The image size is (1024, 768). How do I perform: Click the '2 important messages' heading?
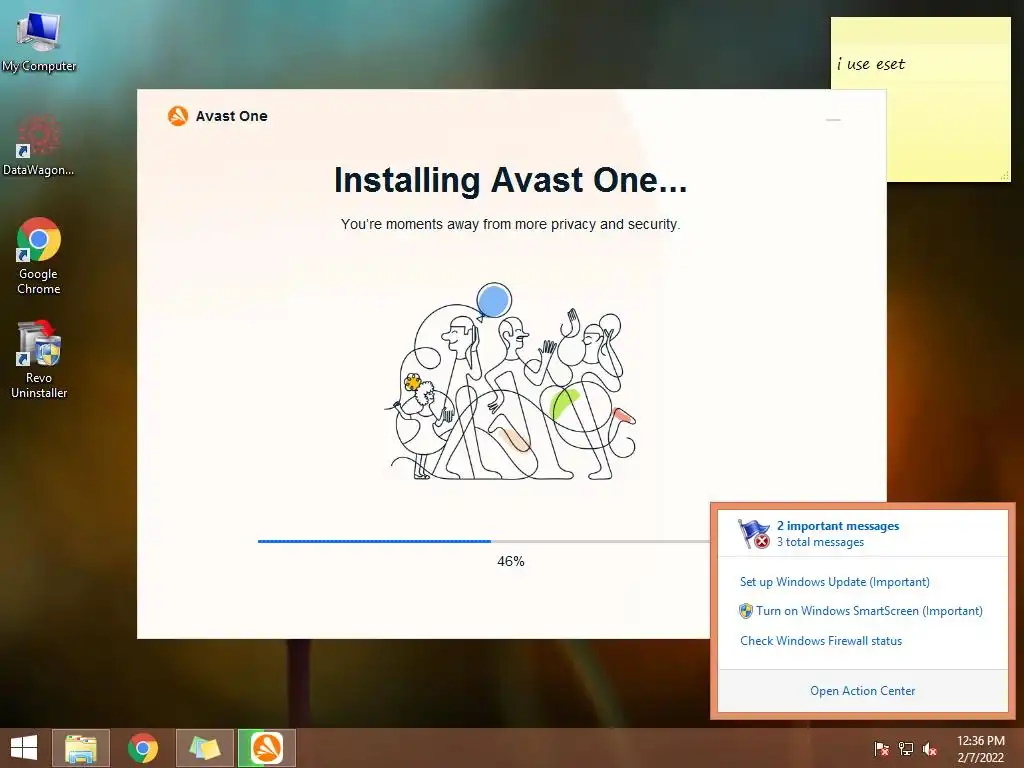click(x=838, y=526)
